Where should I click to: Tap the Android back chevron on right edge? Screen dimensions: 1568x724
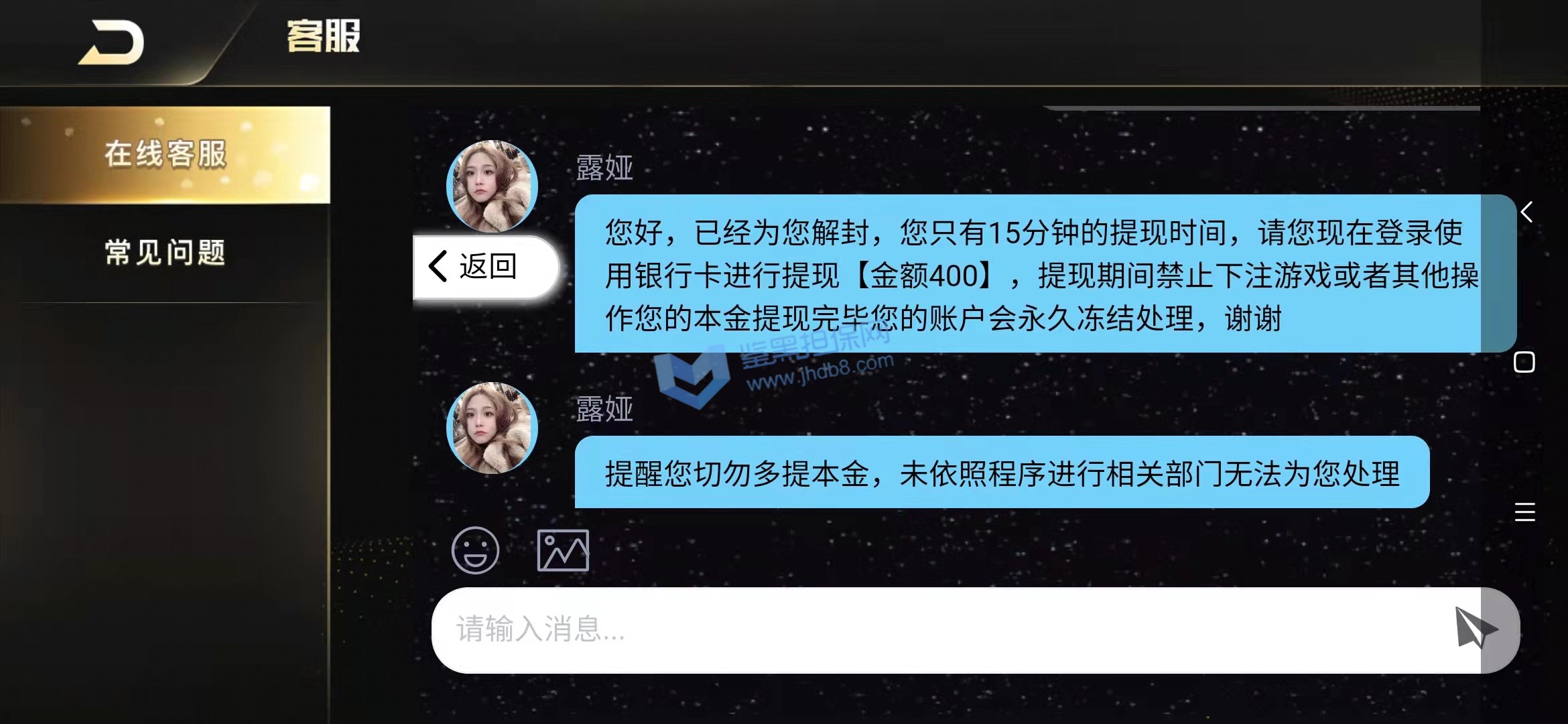[x=1526, y=212]
